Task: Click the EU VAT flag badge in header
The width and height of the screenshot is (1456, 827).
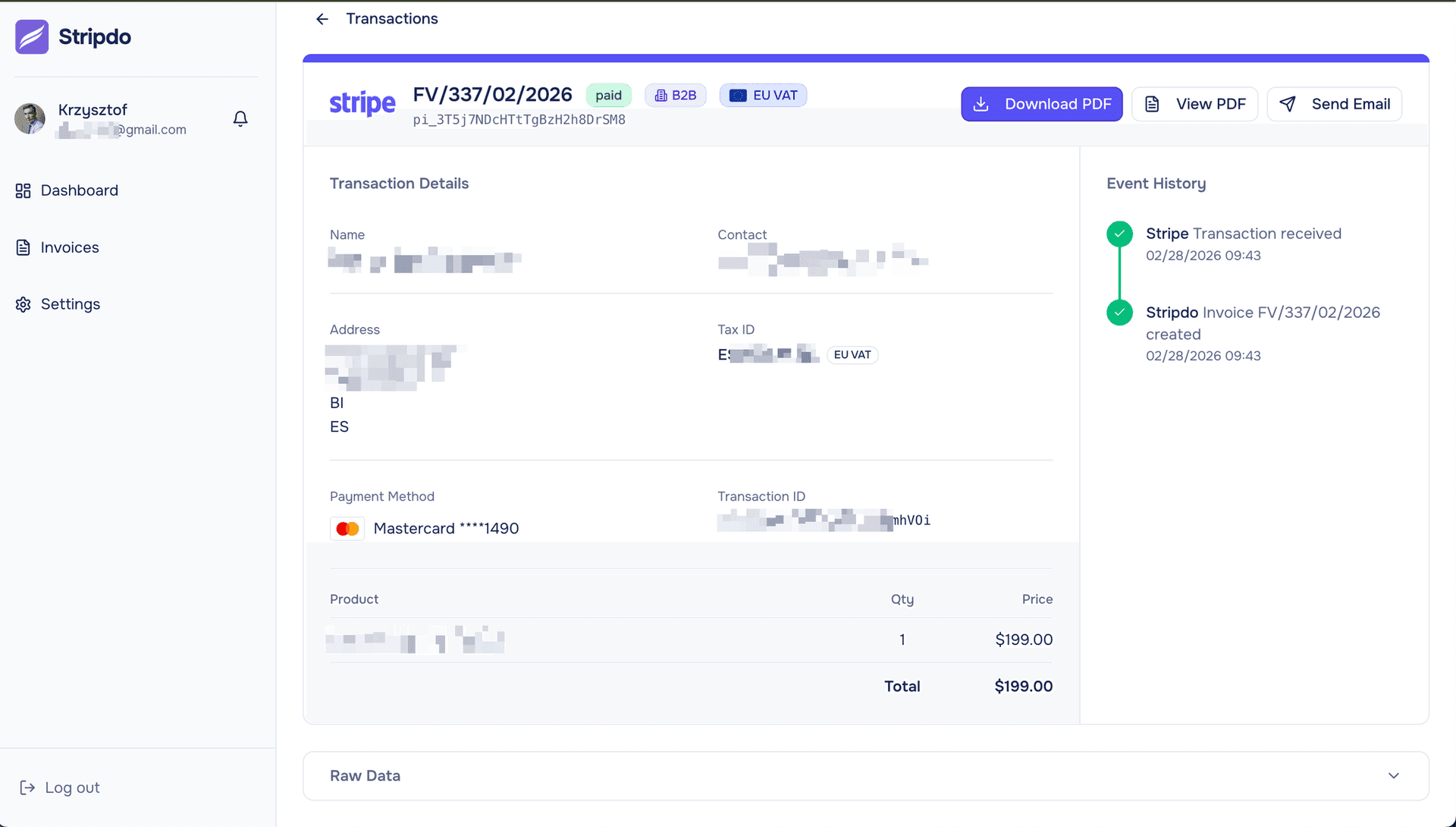Action: coord(763,95)
